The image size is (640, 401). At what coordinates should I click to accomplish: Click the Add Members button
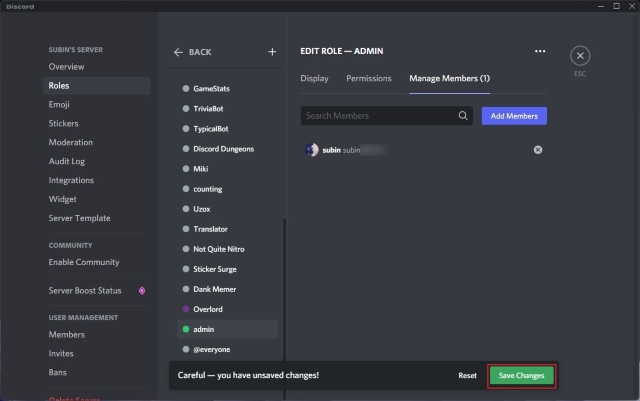pos(514,116)
